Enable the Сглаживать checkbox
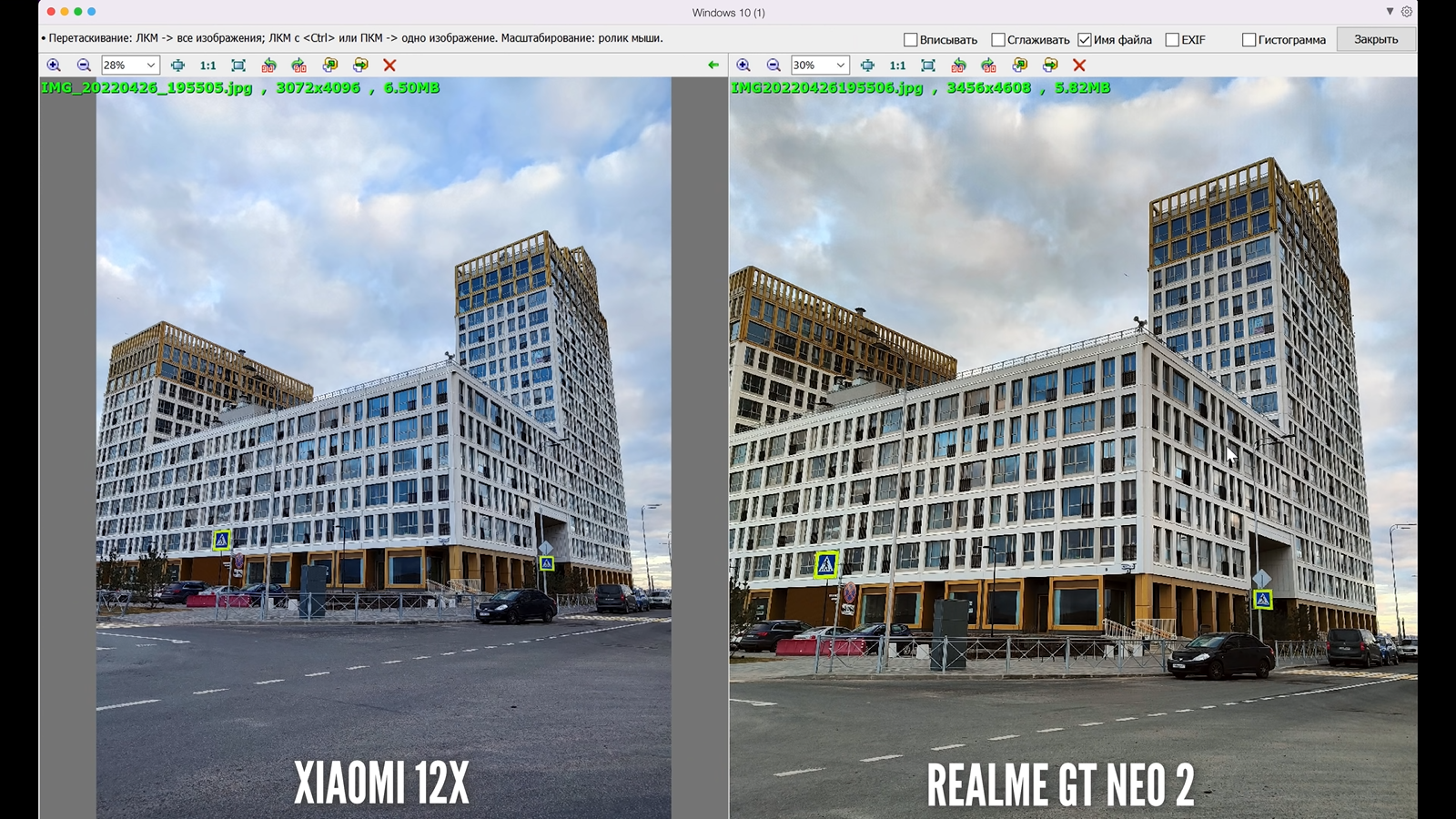The image size is (1456, 819). tap(997, 40)
